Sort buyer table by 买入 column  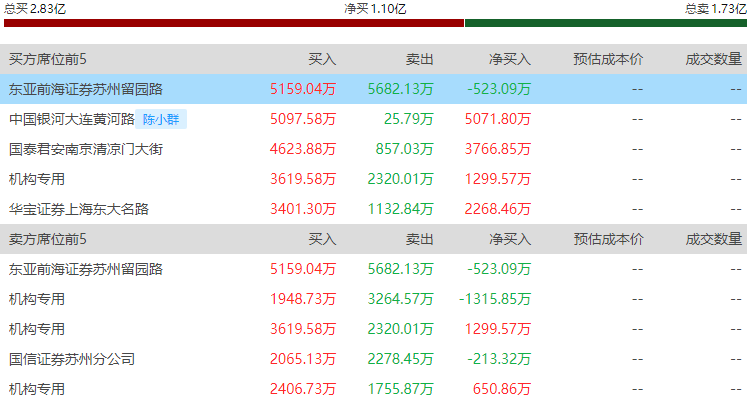pyautogui.click(x=322, y=59)
